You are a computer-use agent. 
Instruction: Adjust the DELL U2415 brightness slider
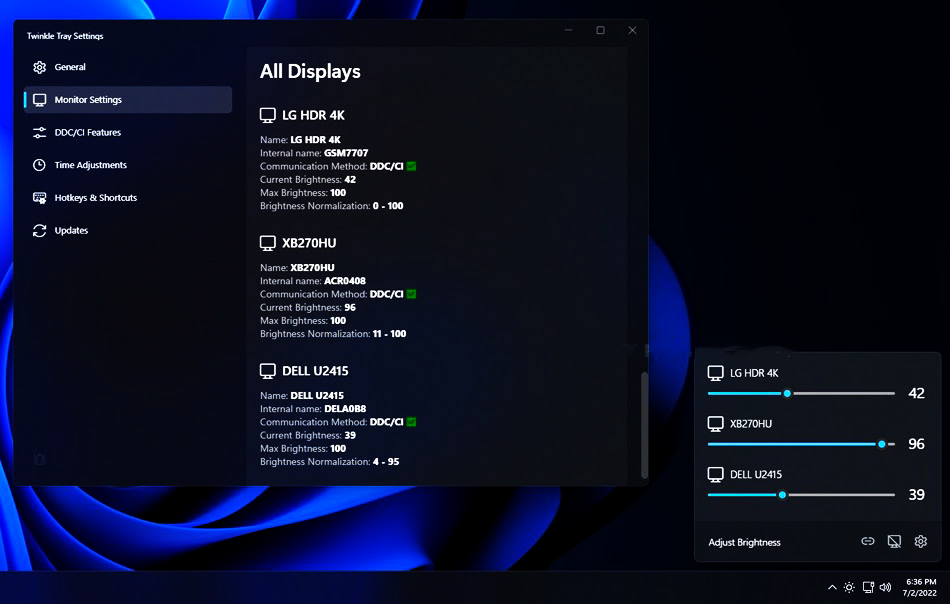[x=801, y=495]
